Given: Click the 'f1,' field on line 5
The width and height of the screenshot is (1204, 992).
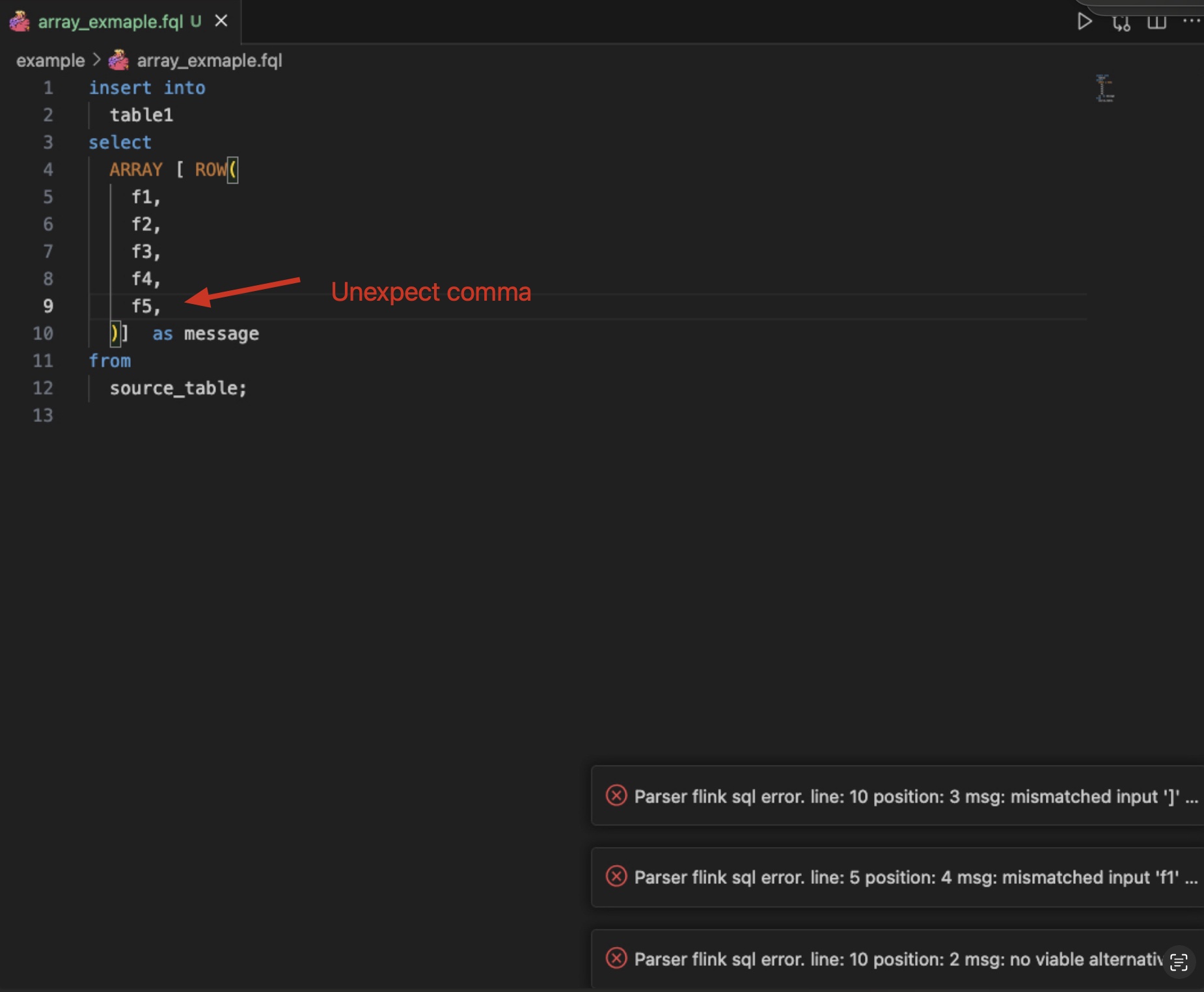Looking at the screenshot, I should coord(146,197).
